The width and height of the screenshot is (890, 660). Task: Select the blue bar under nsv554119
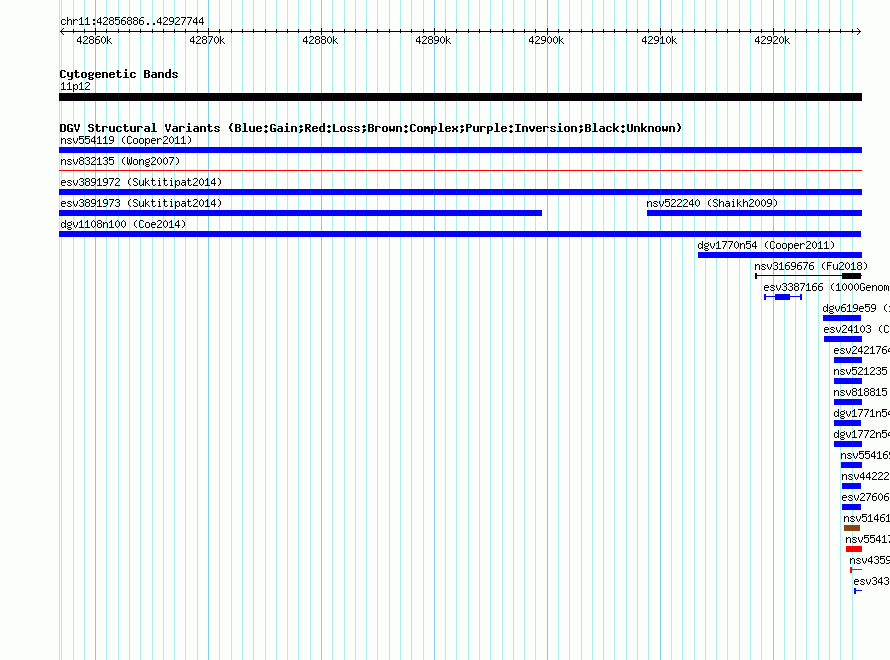[x=460, y=150]
